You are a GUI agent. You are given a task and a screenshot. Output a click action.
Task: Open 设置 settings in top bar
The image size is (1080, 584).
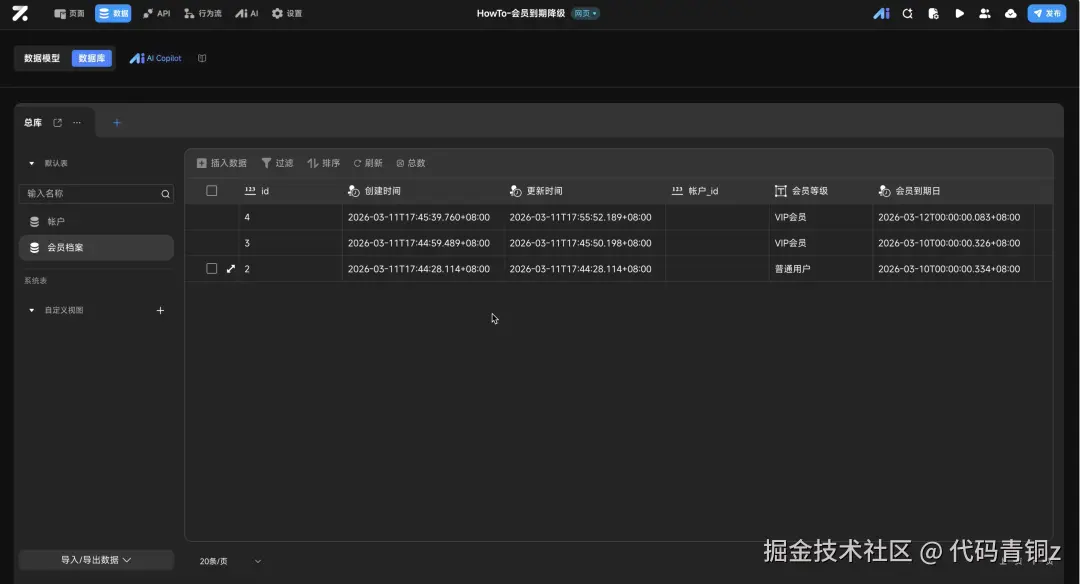287,13
